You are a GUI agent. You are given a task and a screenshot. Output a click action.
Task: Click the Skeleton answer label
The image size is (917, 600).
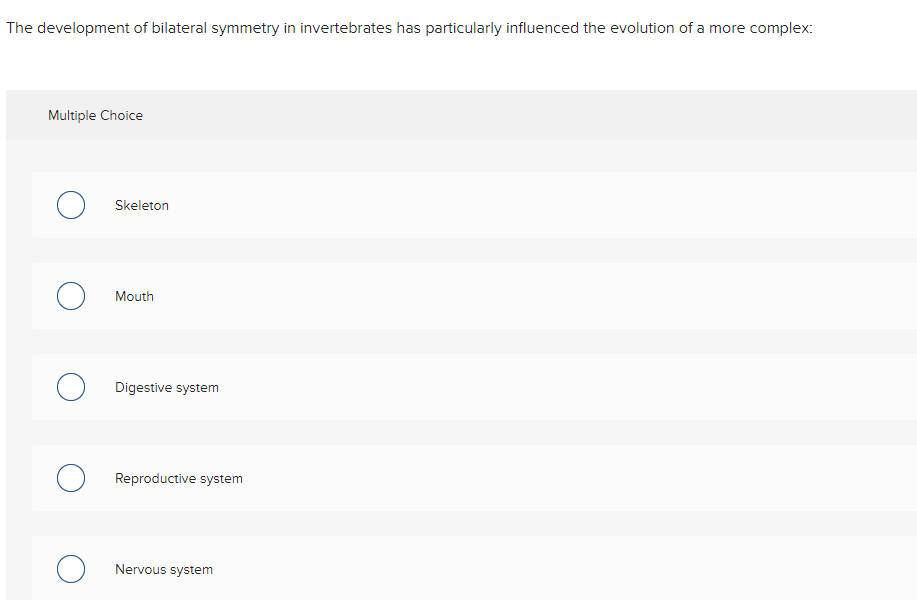pyautogui.click(x=141, y=205)
